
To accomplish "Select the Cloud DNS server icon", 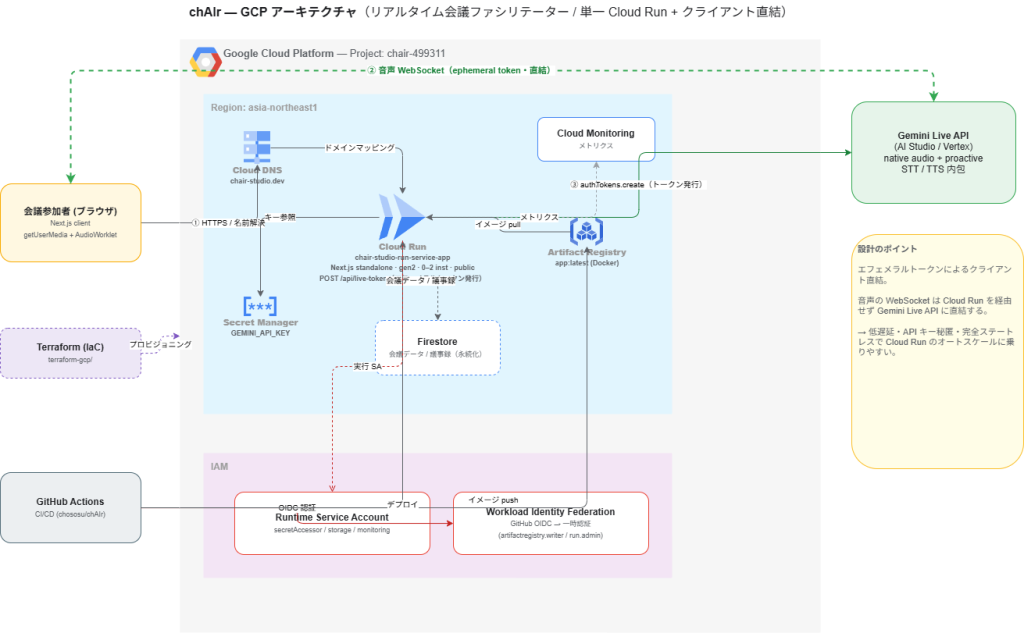I will click(x=257, y=147).
